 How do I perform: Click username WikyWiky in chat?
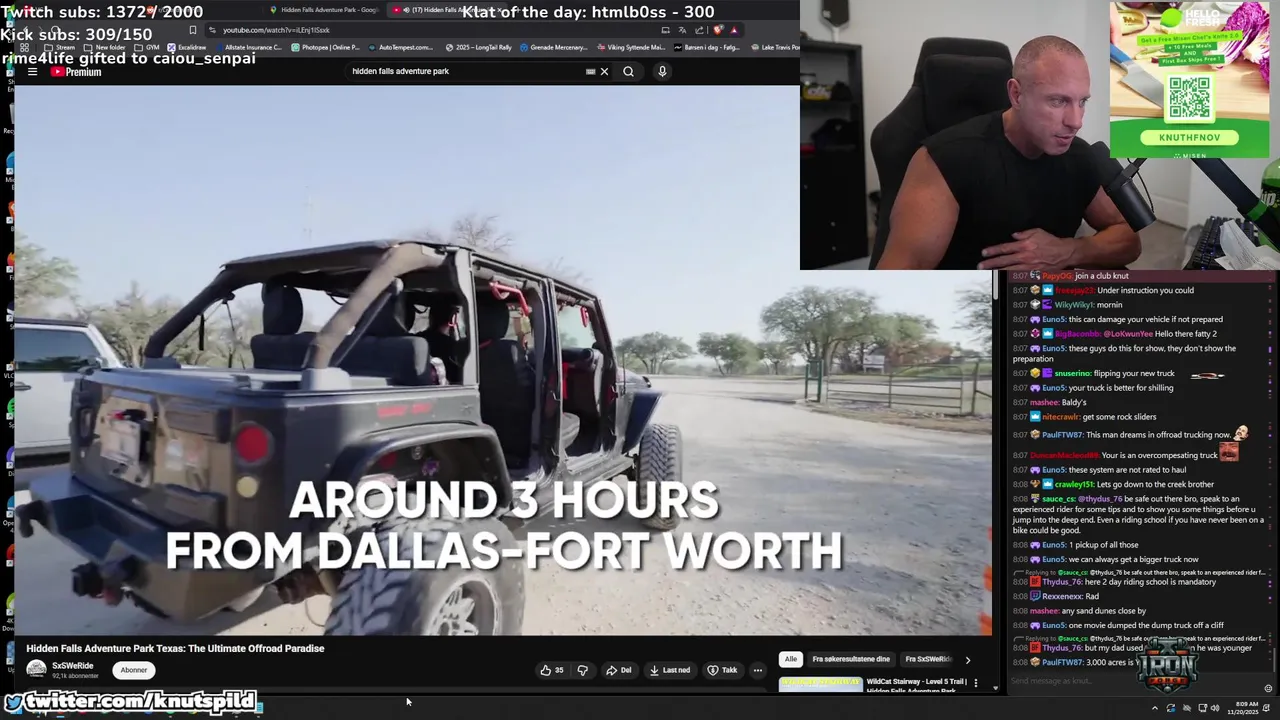1074,305
